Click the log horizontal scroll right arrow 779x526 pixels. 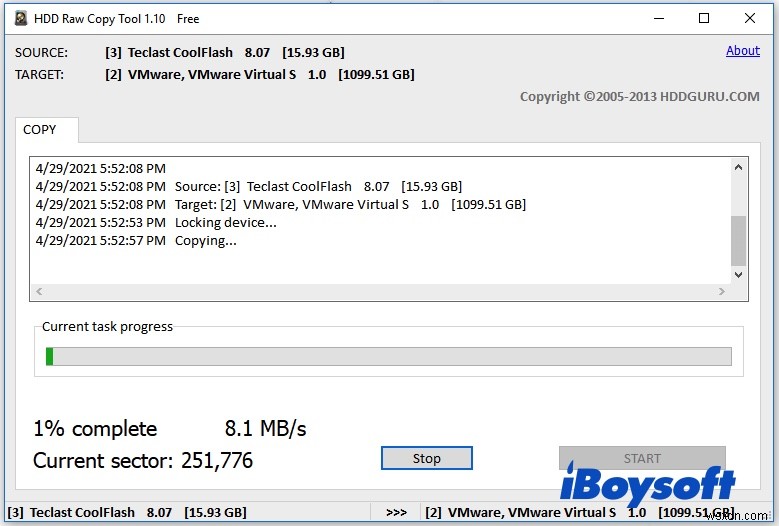coord(721,292)
